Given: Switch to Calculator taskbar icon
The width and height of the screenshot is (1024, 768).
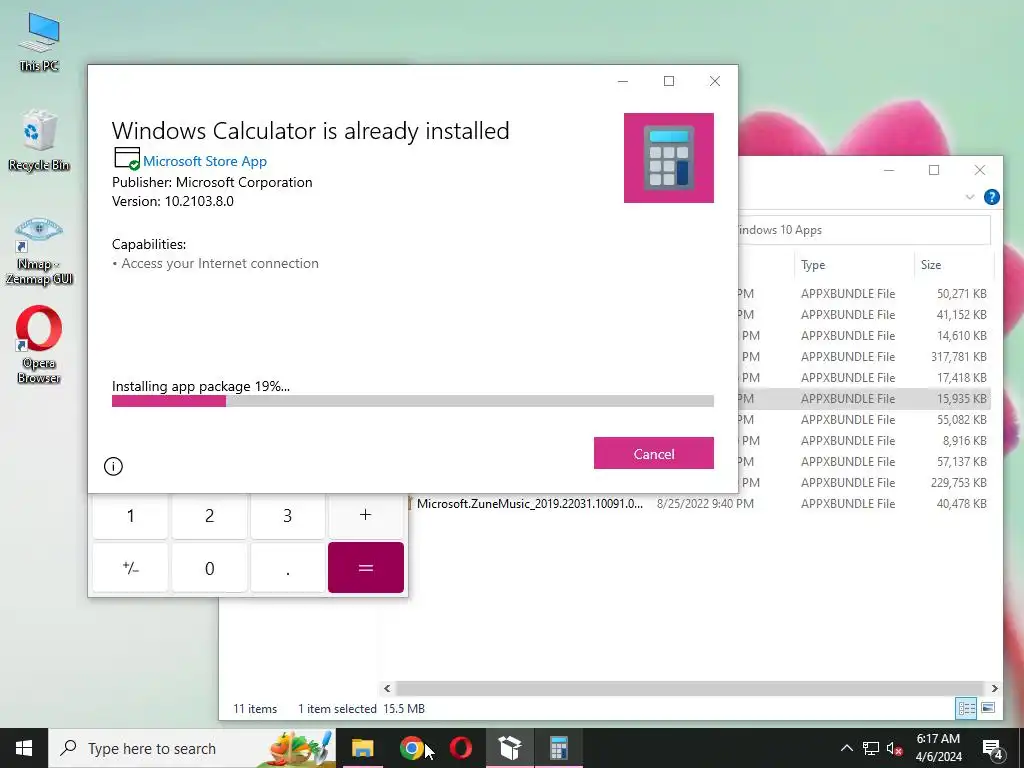Looking at the screenshot, I should click(x=558, y=748).
